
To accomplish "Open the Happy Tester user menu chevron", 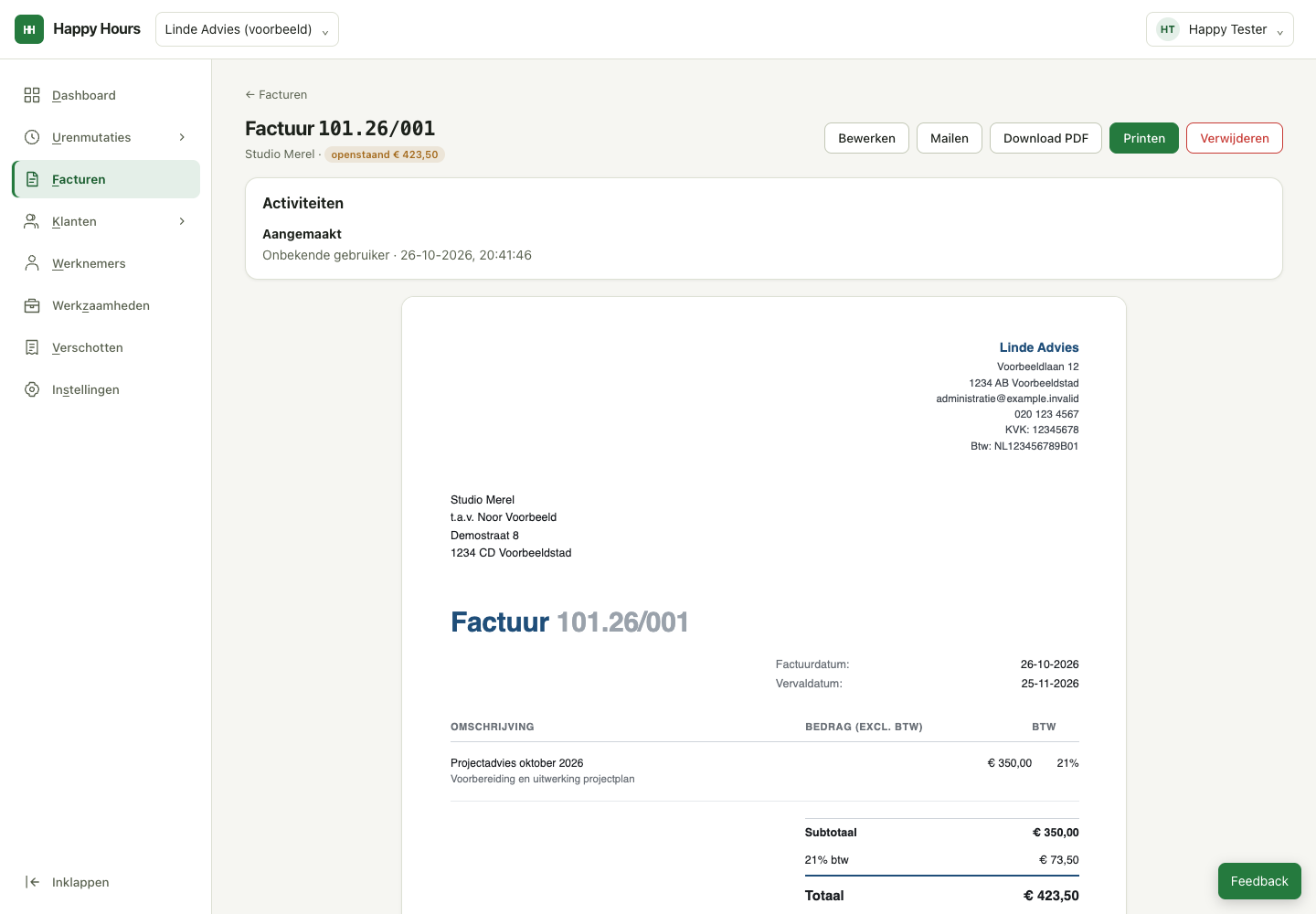I will (1279, 31).
